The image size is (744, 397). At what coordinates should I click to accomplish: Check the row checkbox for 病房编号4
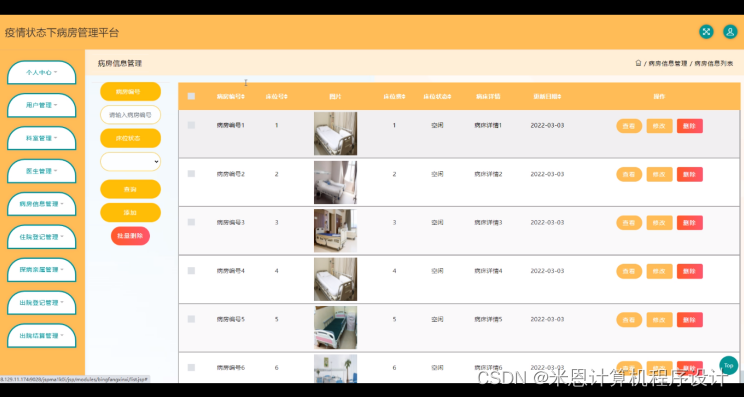coord(191,271)
